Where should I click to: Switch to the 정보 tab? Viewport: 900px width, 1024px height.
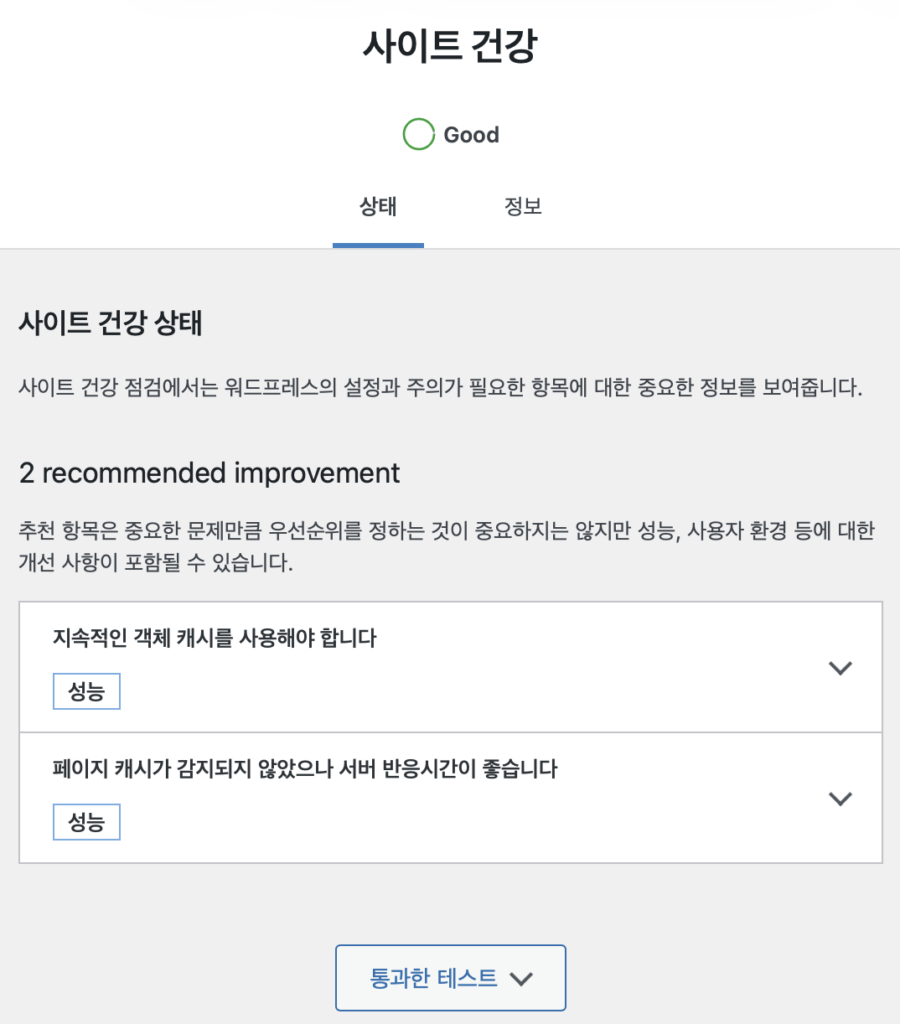[x=523, y=207]
